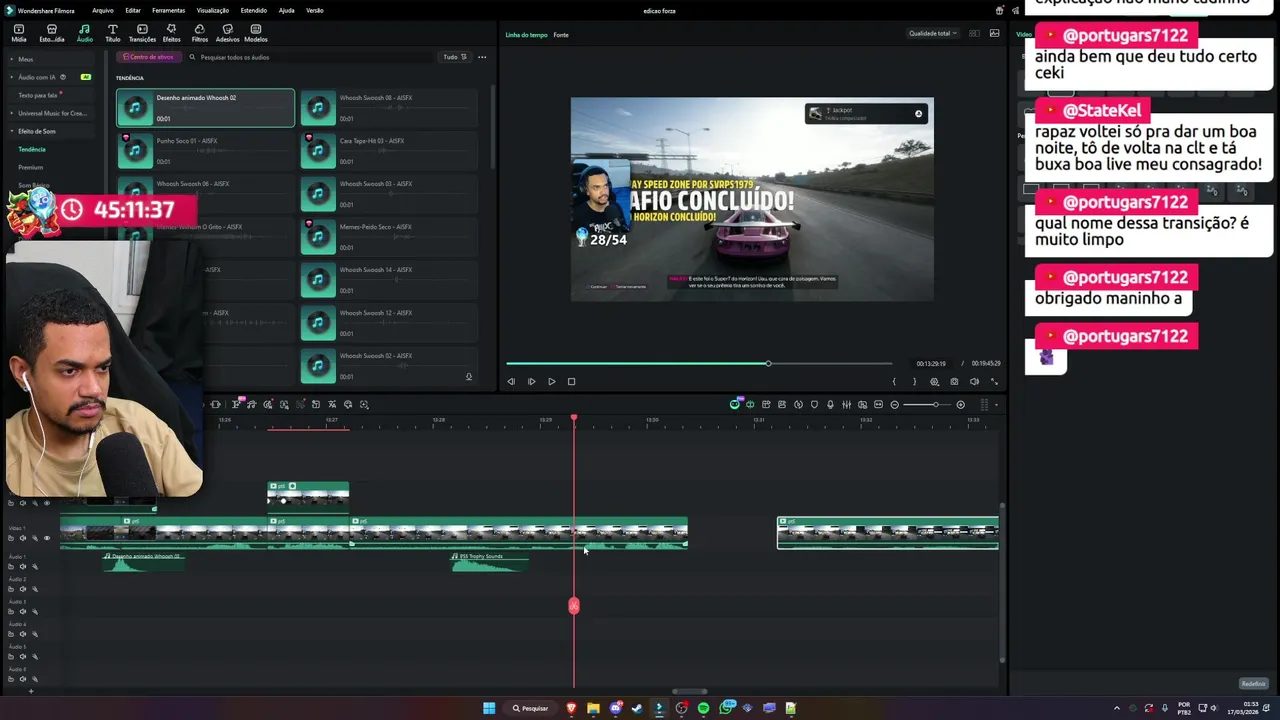The height and width of the screenshot is (720, 1280).
Task: Click the Centro de ativos button
Action: (148, 57)
